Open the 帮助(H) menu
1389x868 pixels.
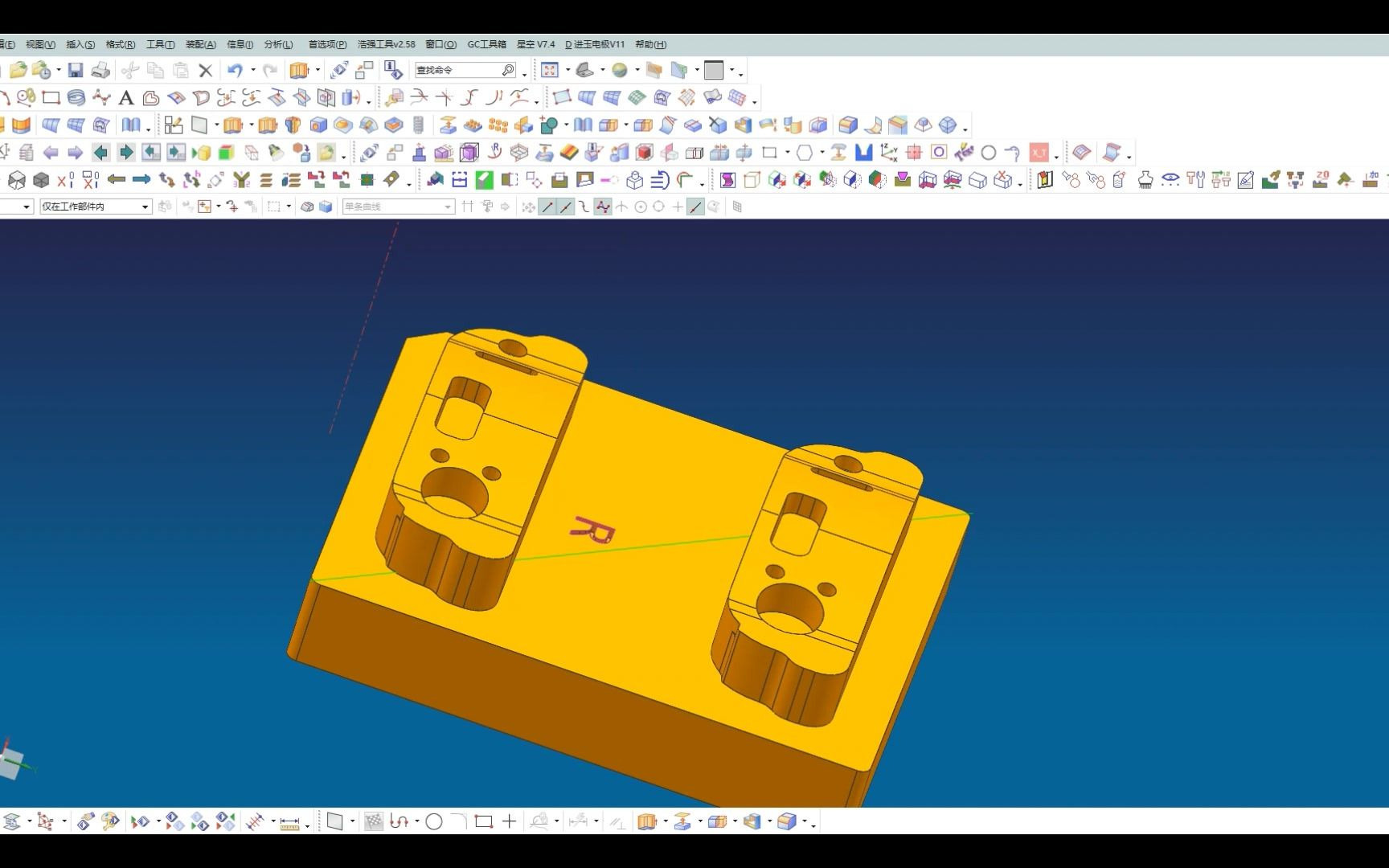click(x=650, y=44)
